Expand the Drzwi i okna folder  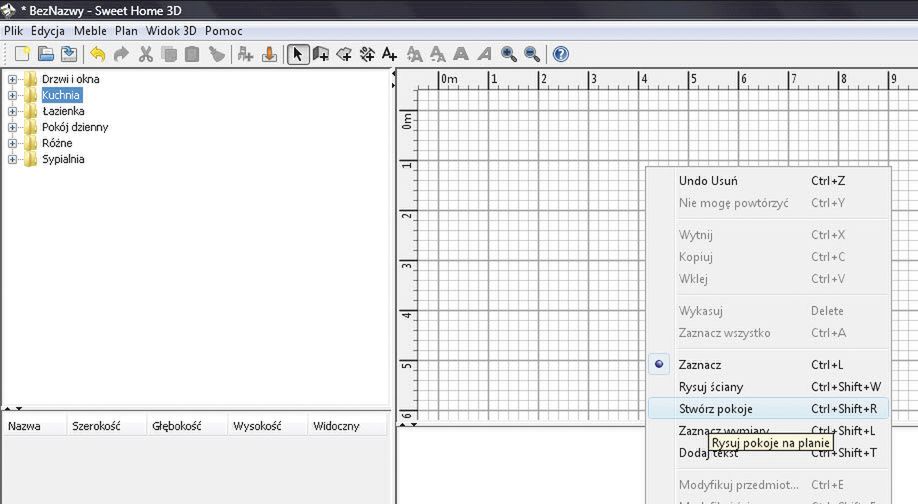(x=12, y=79)
